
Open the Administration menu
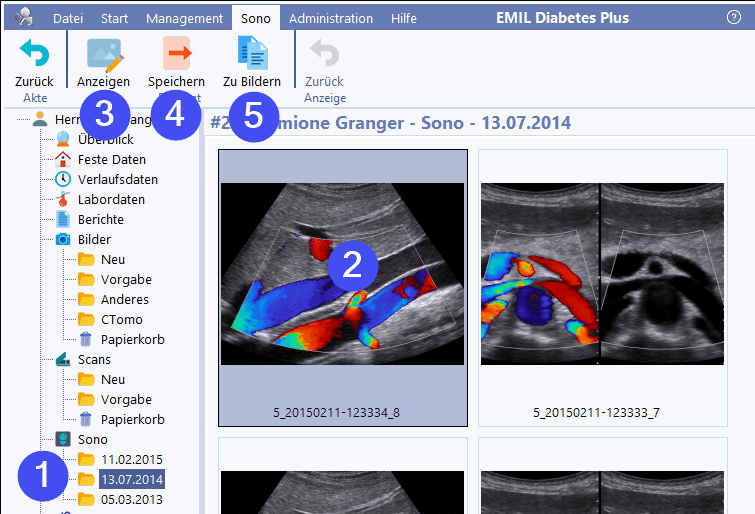pyautogui.click(x=330, y=18)
